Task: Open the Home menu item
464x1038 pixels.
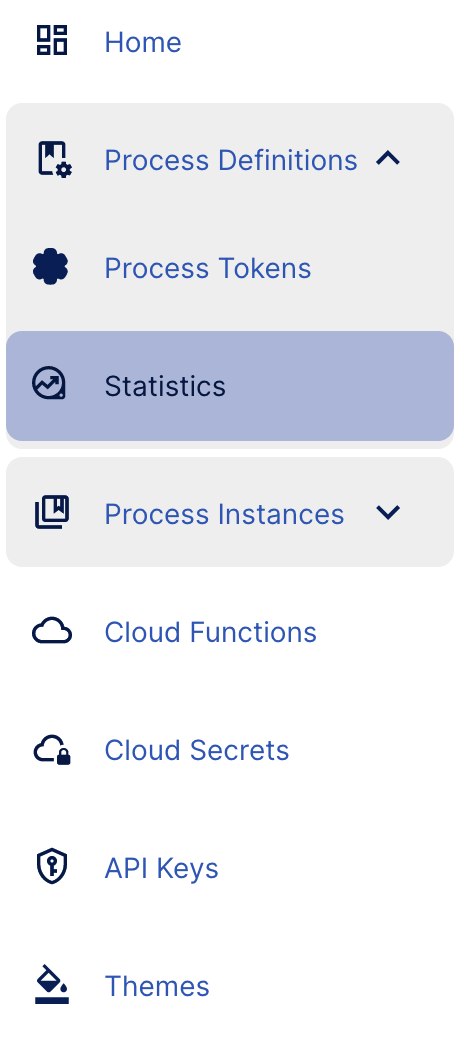Action: 230,42
